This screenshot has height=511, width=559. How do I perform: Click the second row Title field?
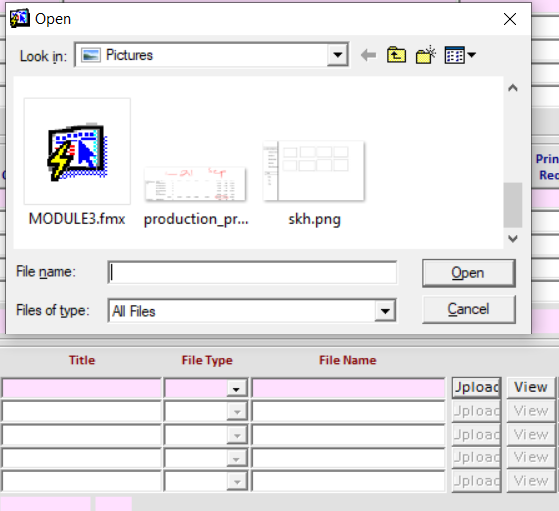pos(82,411)
